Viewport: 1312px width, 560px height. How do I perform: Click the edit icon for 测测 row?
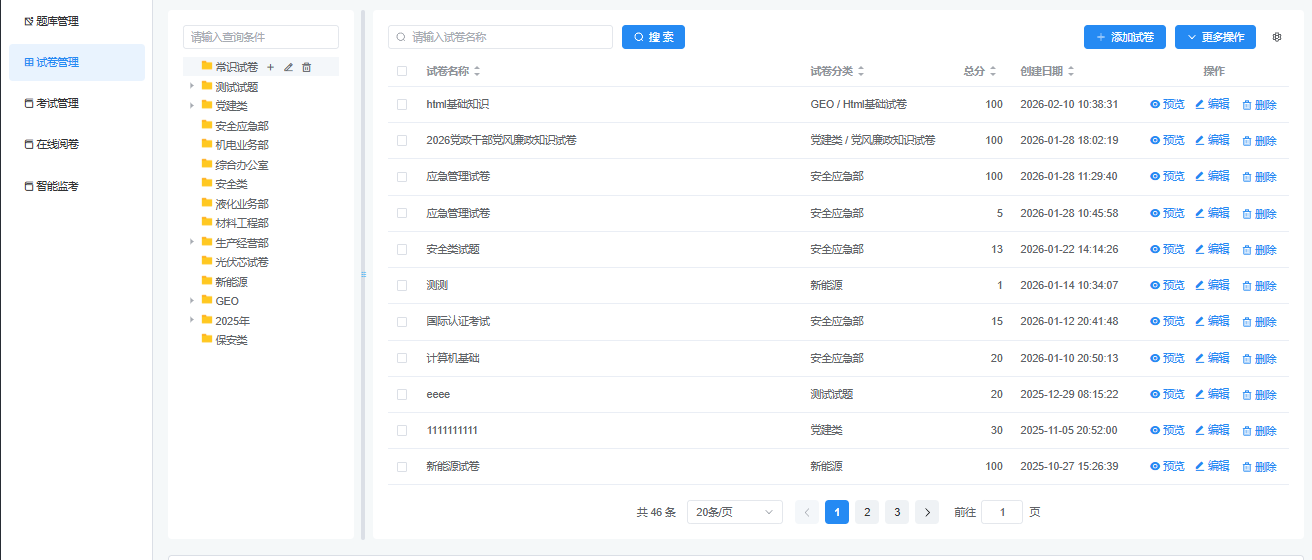pyautogui.click(x=1200, y=285)
